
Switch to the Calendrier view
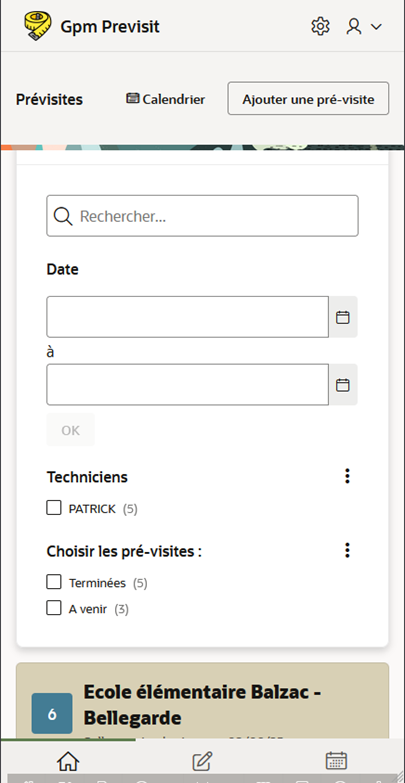165,99
